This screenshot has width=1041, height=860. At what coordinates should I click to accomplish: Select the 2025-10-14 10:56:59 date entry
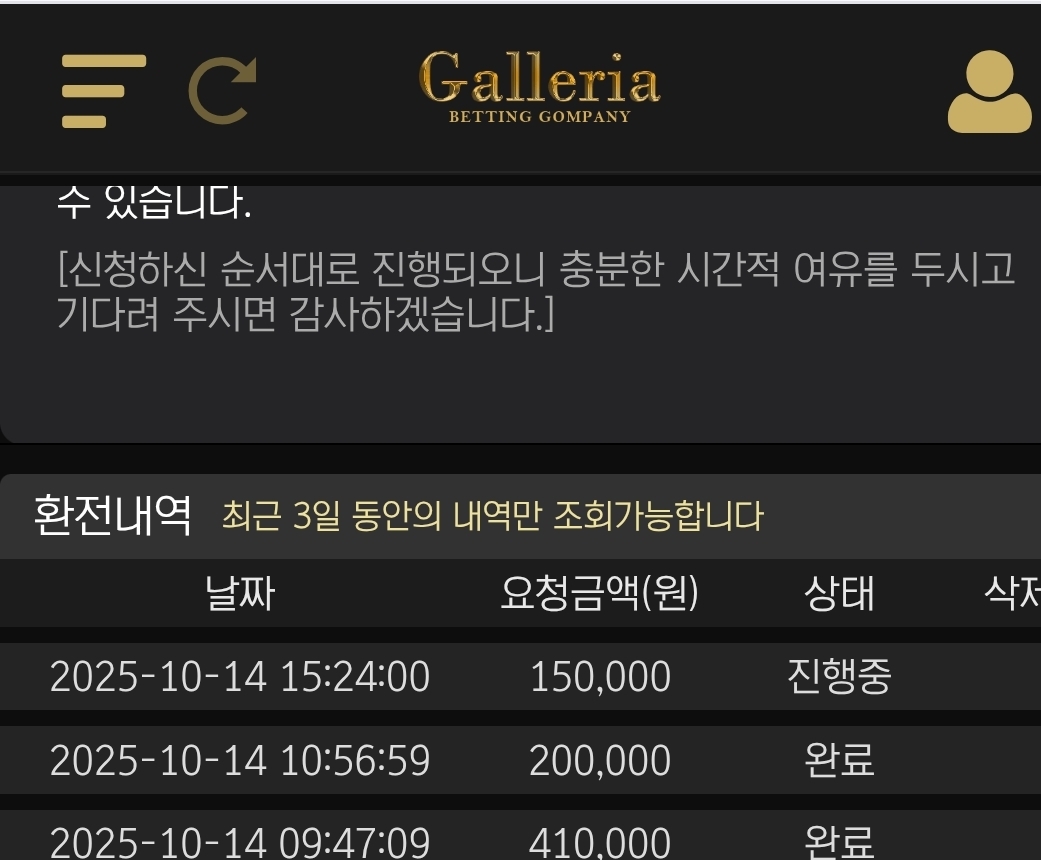tap(239, 761)
